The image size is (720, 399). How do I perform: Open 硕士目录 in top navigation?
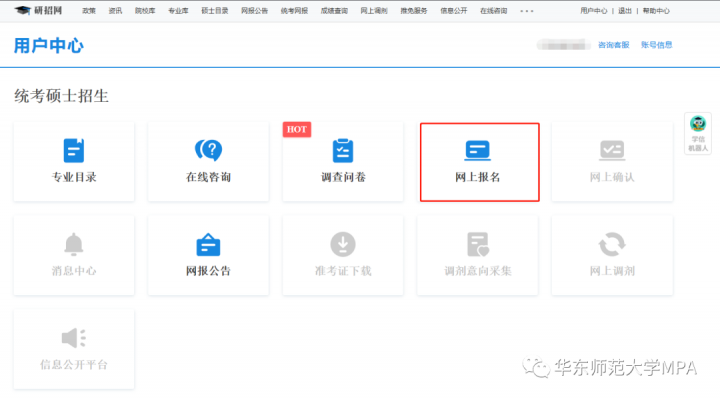215,11
